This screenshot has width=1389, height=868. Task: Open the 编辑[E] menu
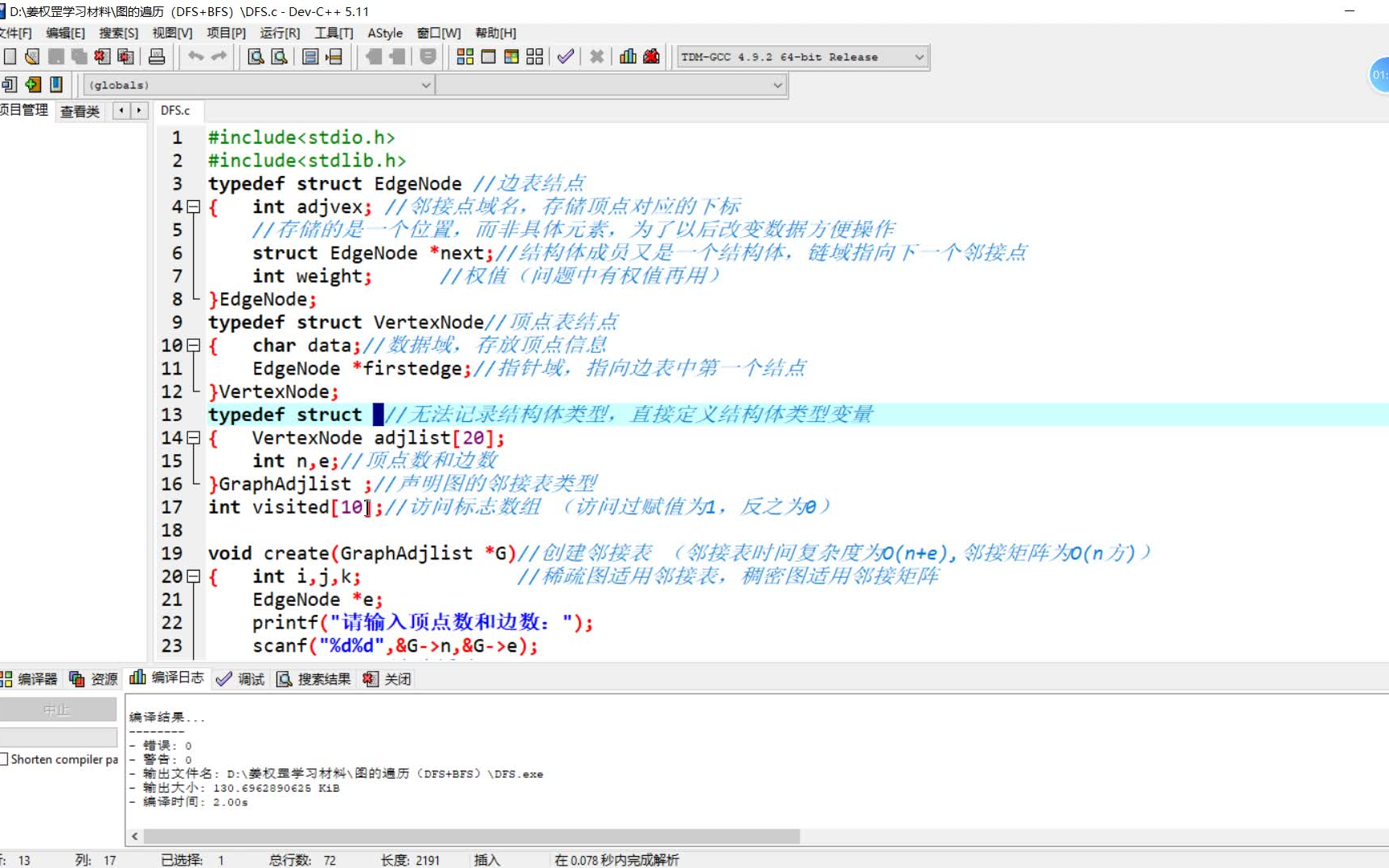[x=65, y=33]
